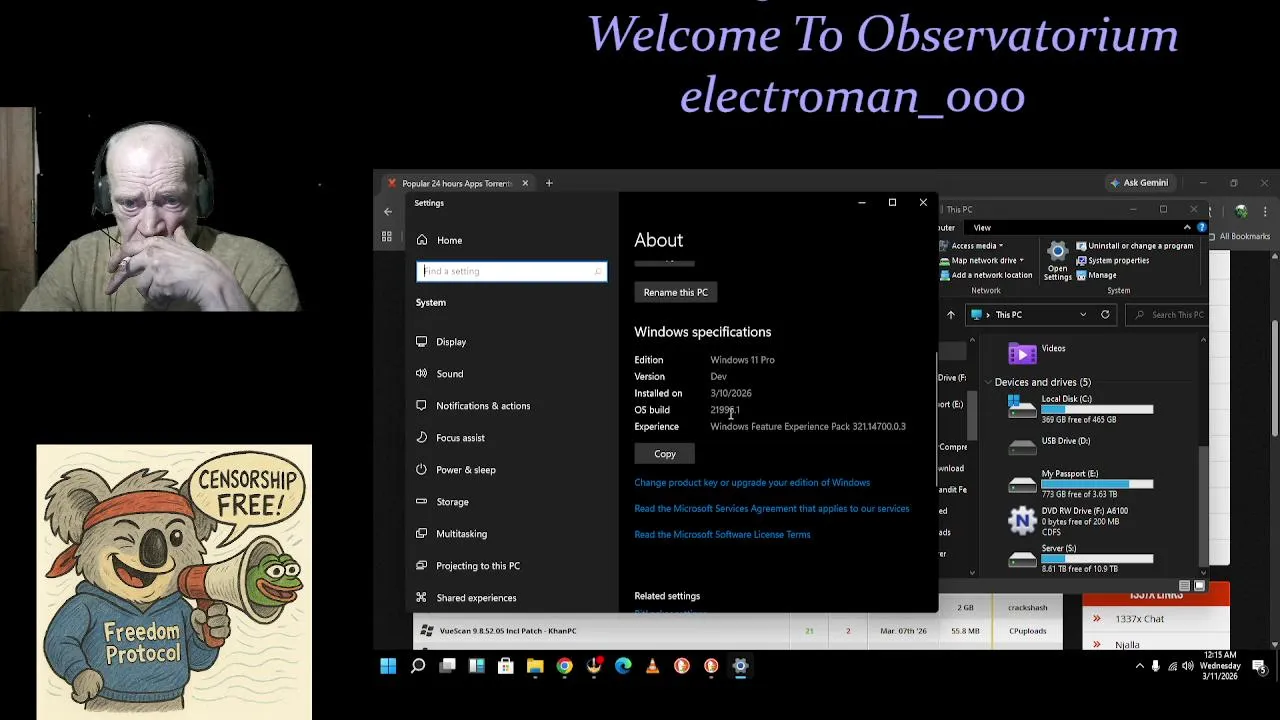Click Ask Gemini in Chrome

[x=1139, y=183]
